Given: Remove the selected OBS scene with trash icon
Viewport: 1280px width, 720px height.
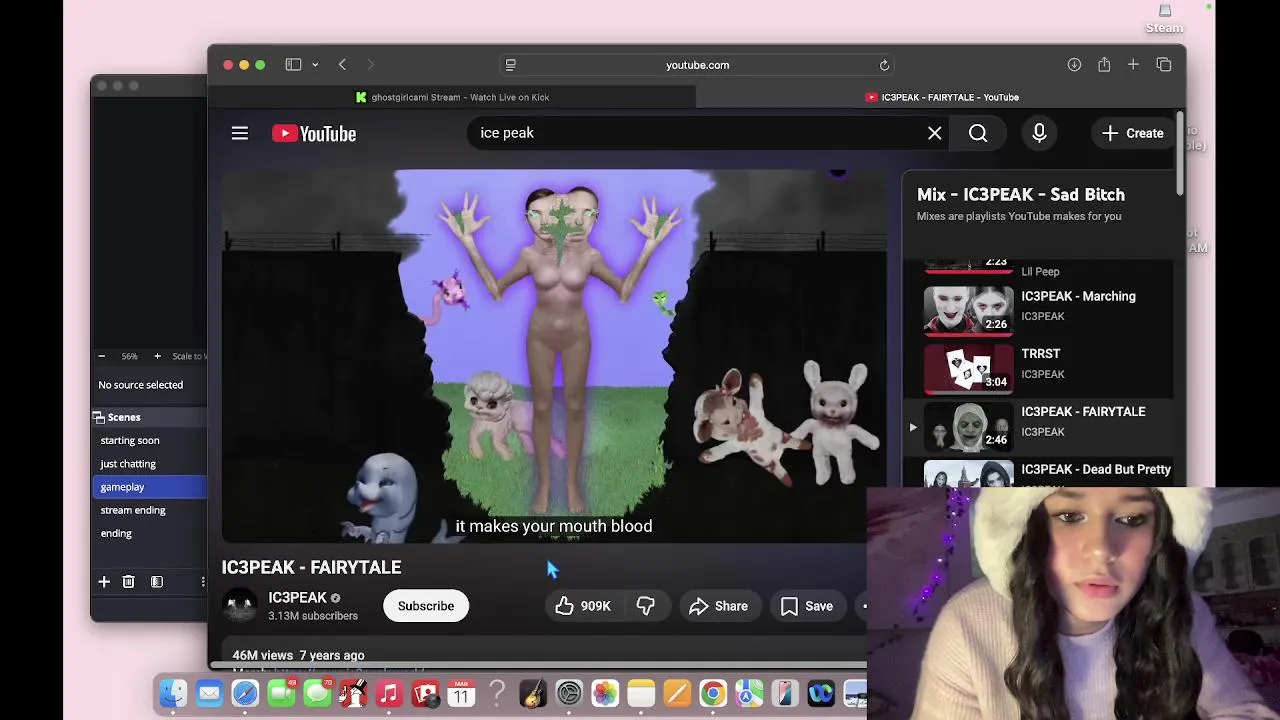Looking at the screenshot, I should (x=128, y=582).
